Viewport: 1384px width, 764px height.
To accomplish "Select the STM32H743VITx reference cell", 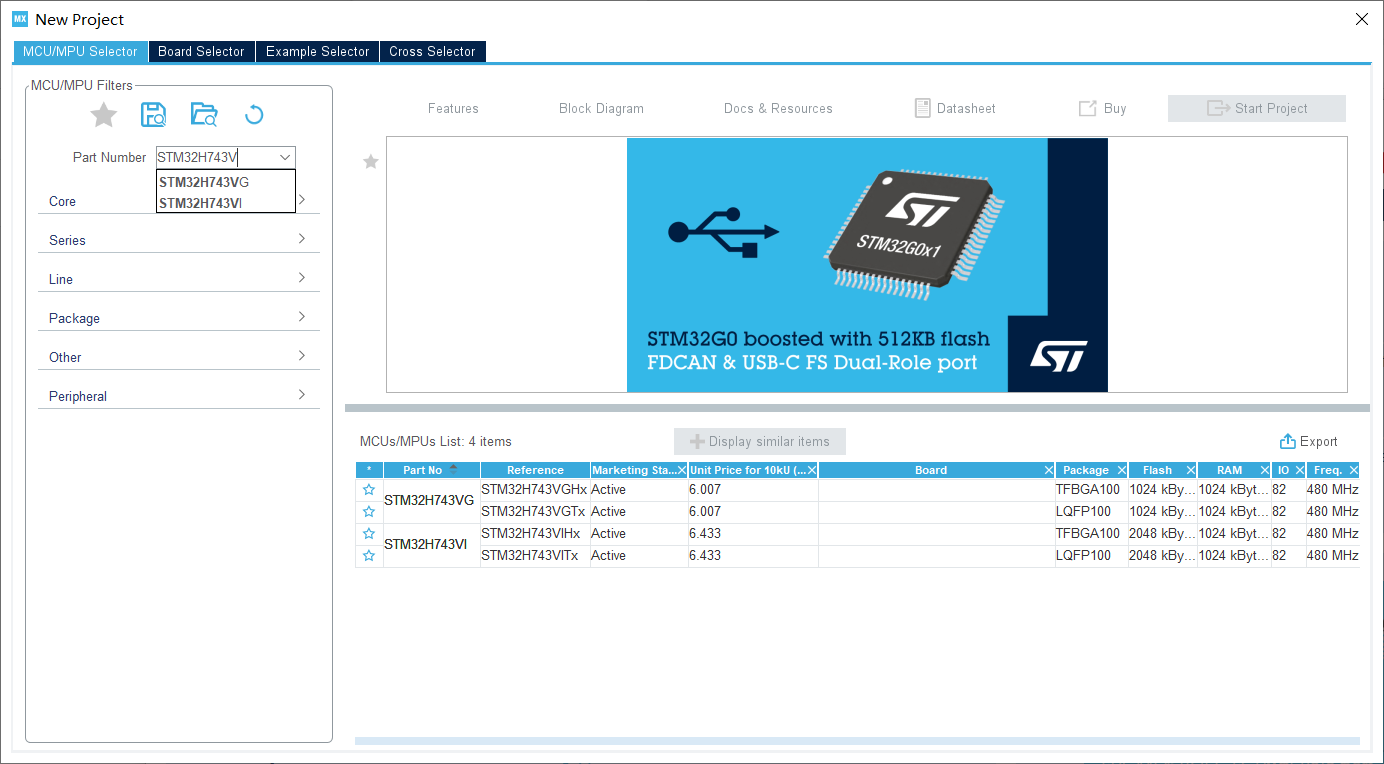I will tap(535, 556).
